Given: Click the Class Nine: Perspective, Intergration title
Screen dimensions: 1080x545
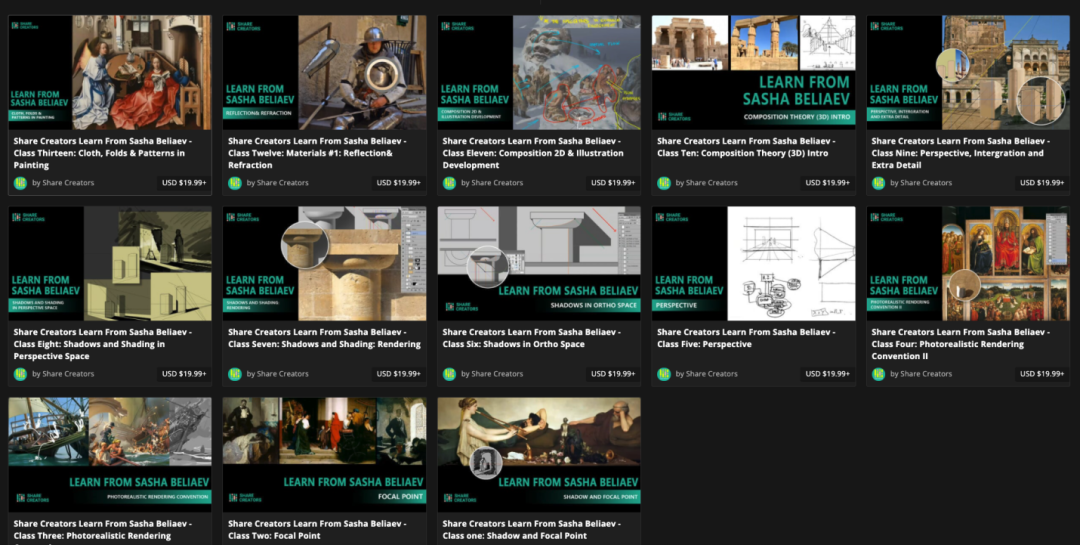Looking at the screenshot, I should tap(960, 153).
